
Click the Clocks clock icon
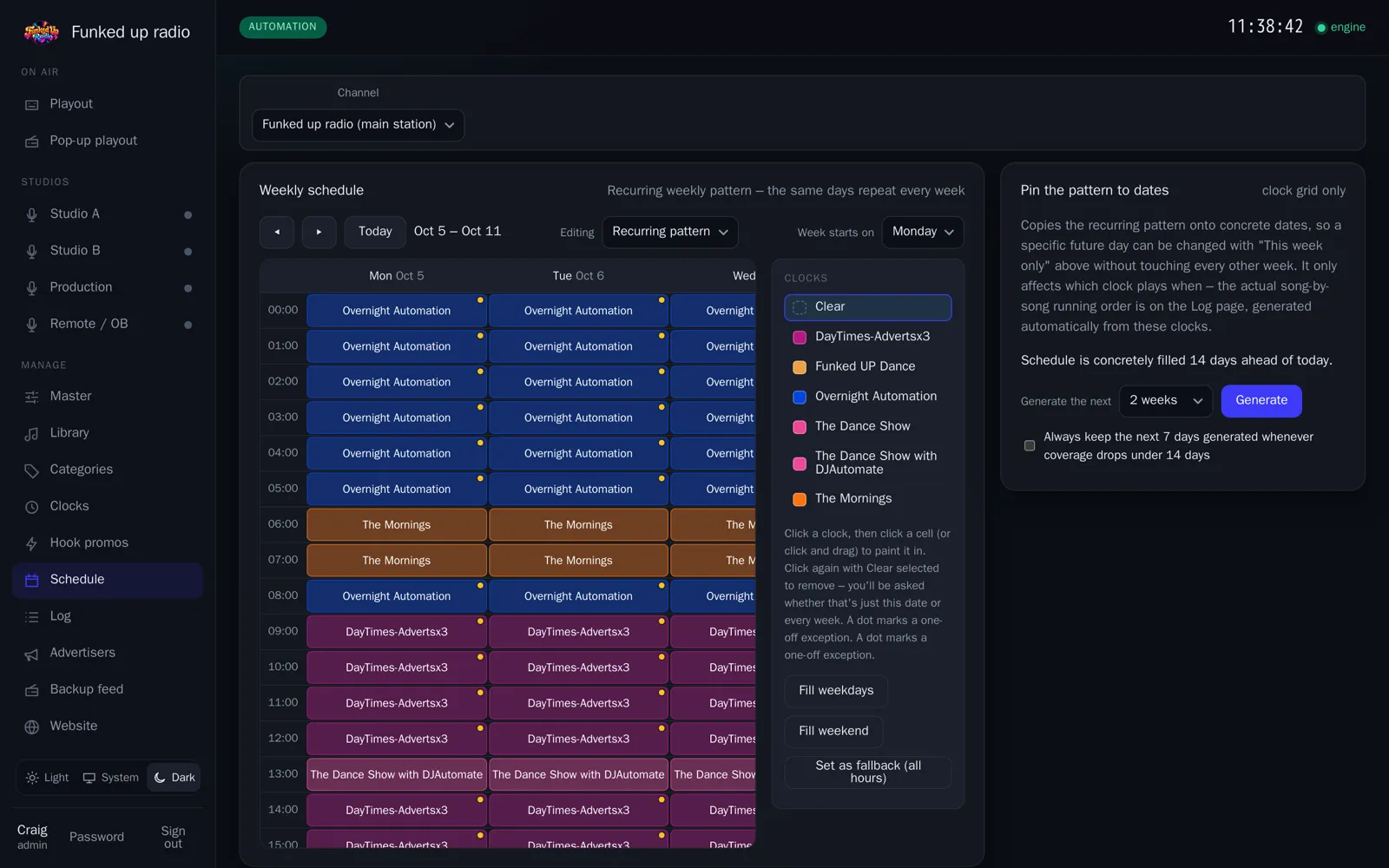[32, 507]
